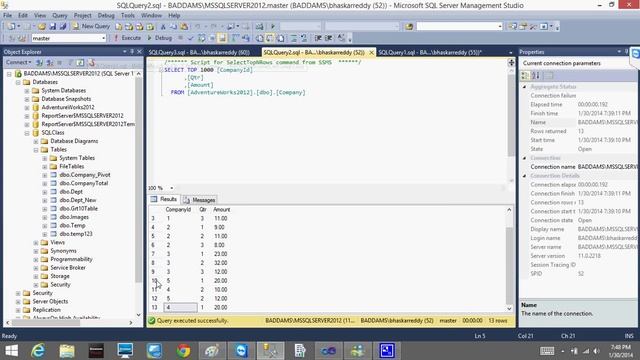Click first Database Engine Query icon

point(119,27)
